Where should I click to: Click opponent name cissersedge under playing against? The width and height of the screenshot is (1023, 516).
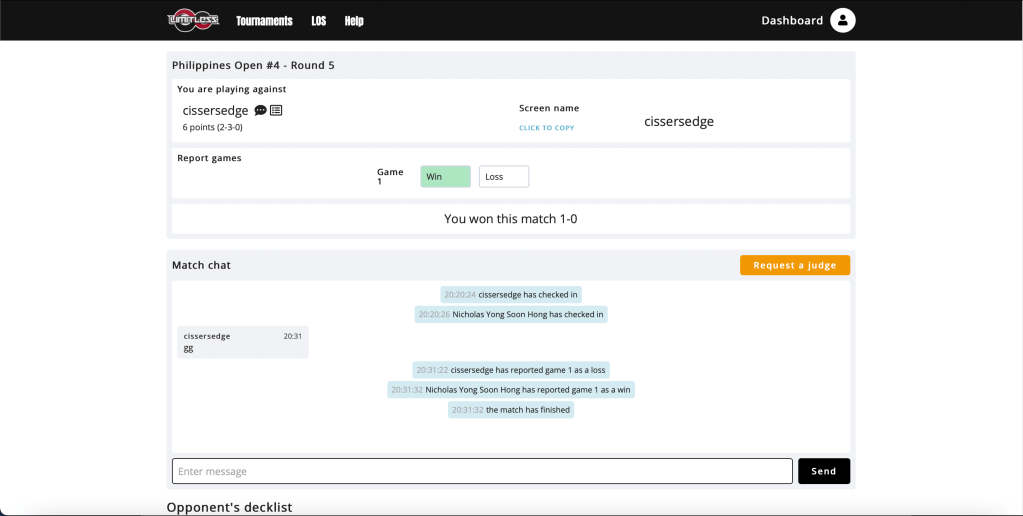pyautogui.click(x=215, y=111)
